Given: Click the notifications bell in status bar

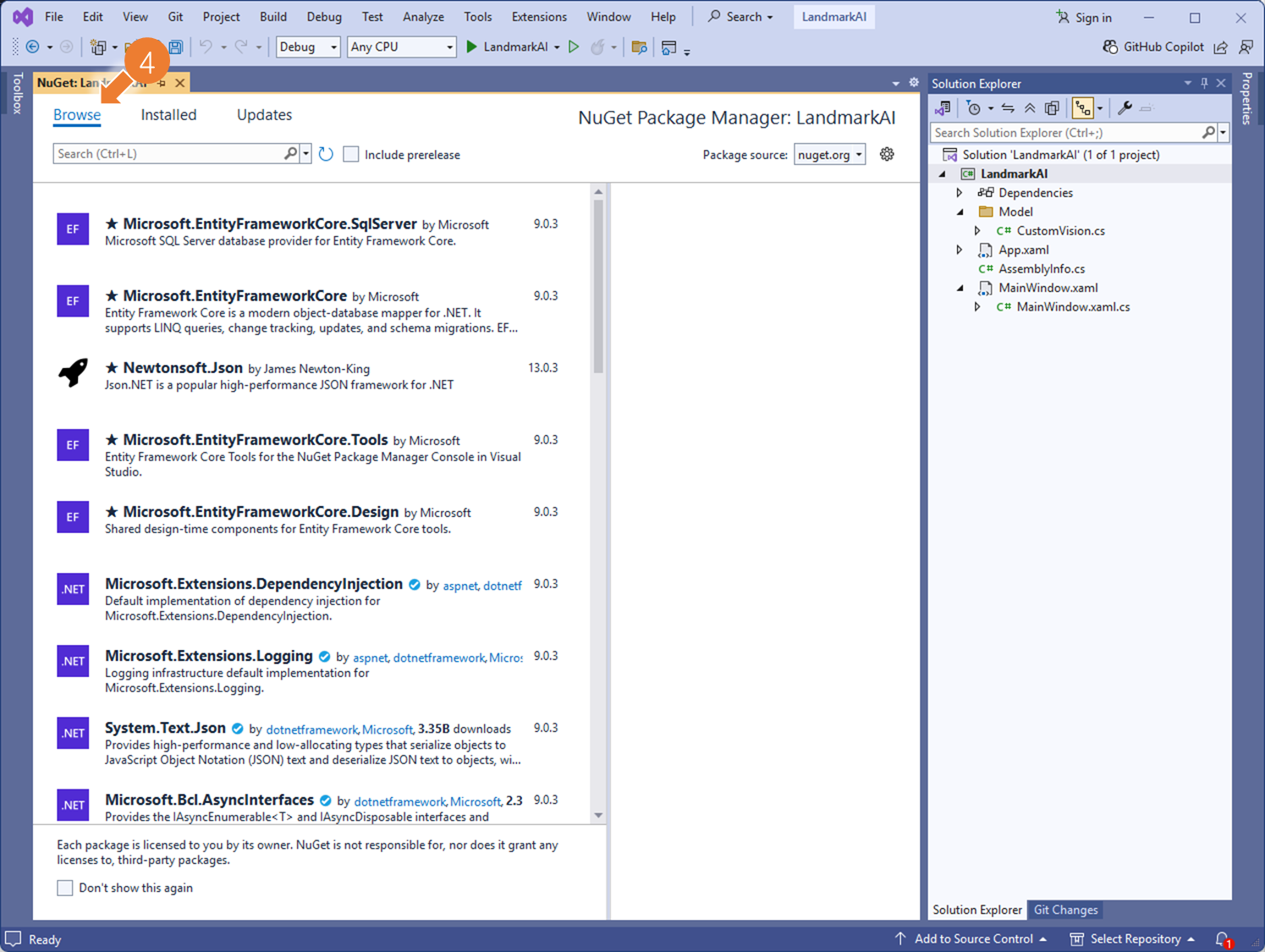Looking at the screenshot, I should pos(1223,938).
